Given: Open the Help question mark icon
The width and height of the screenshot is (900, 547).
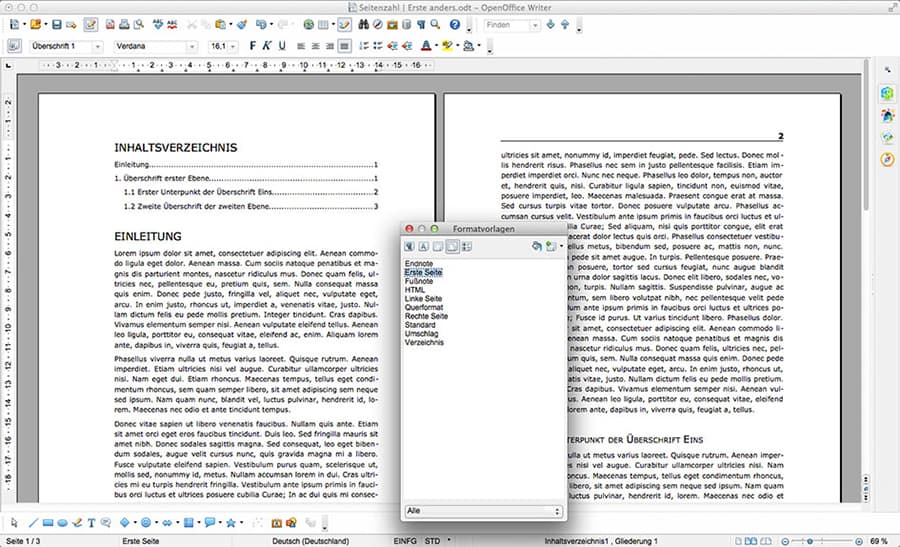Looking at the screenshot, I should 455,25.
